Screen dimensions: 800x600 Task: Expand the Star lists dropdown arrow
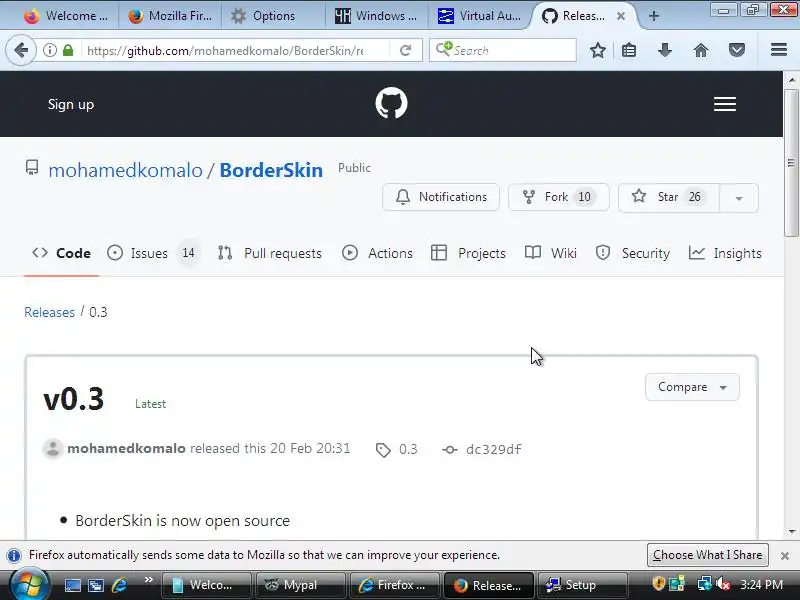739,198
